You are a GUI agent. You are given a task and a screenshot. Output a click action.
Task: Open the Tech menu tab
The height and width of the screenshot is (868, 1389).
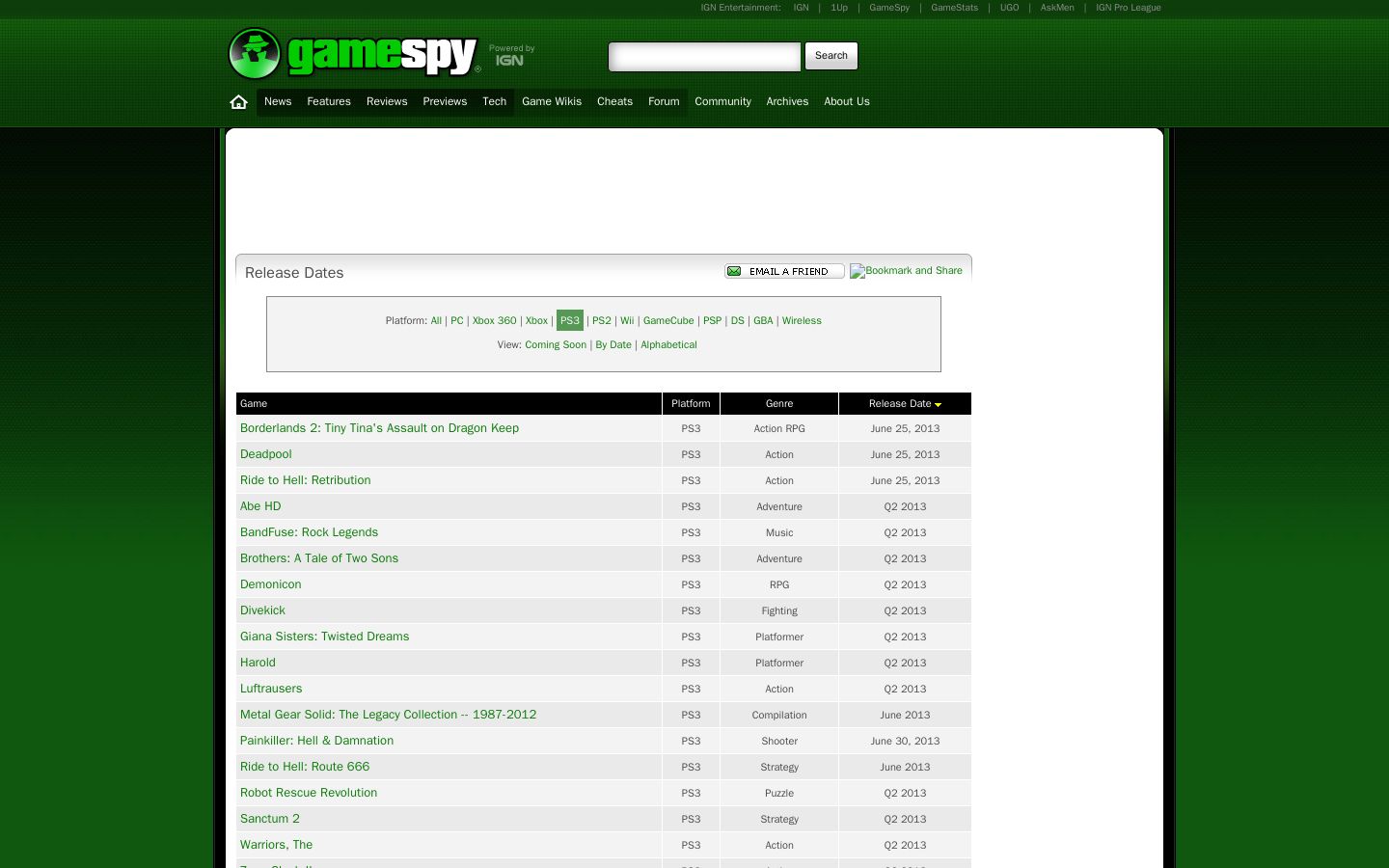pos(494,102)
